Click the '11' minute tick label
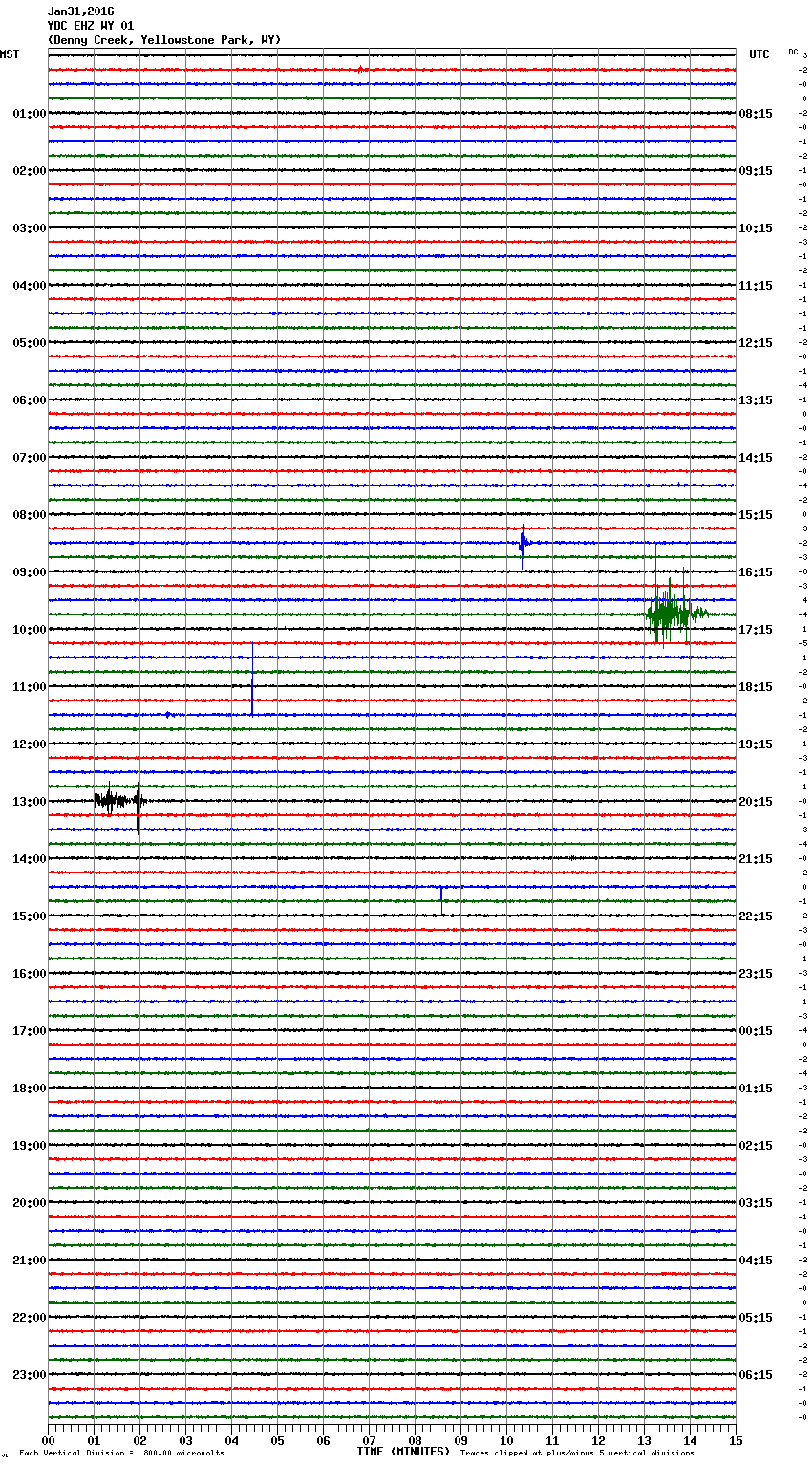Screen dimensions: 812x1466 (x=552, y=1441)
